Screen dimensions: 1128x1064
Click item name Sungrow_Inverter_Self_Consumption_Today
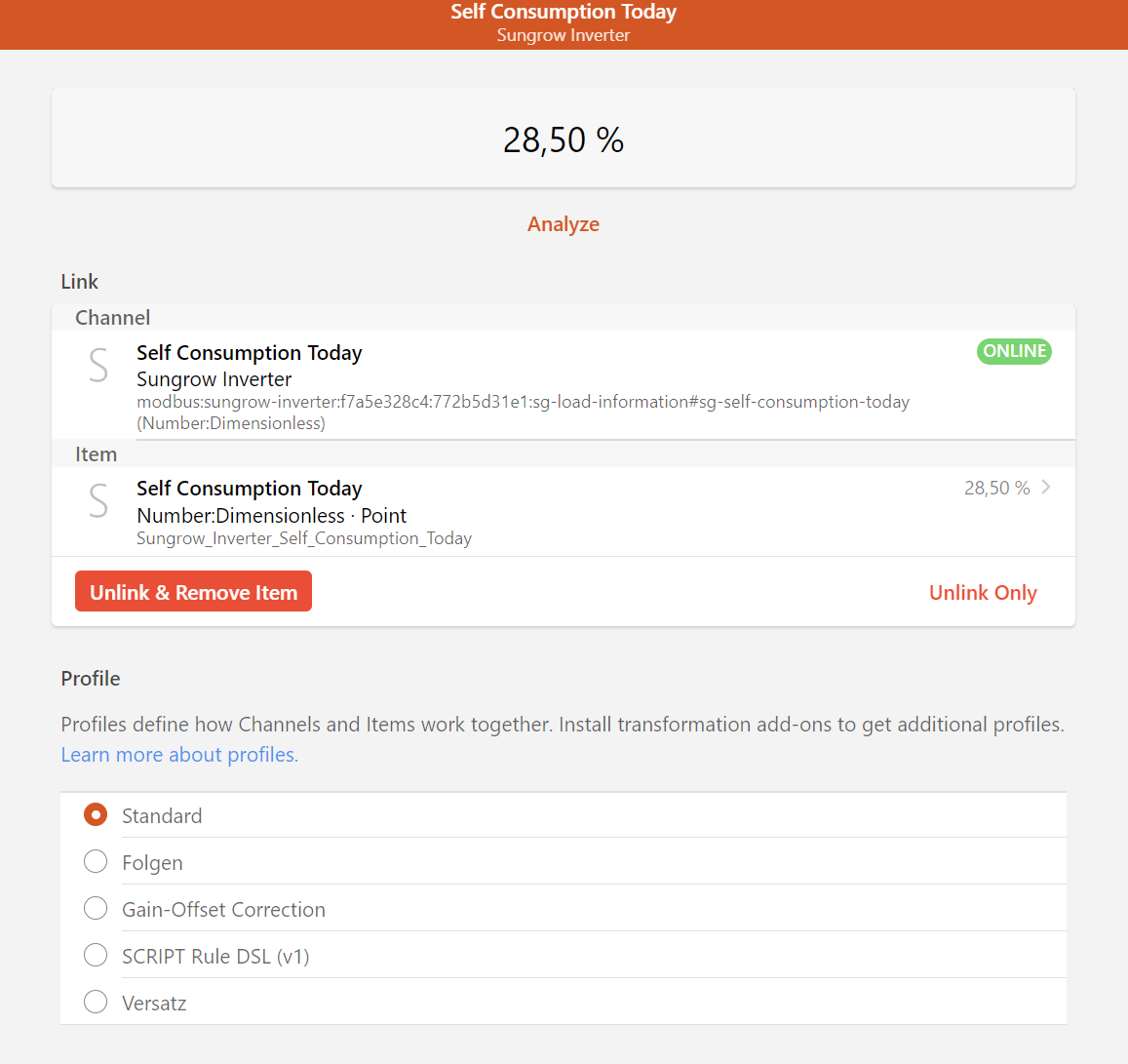304,539
